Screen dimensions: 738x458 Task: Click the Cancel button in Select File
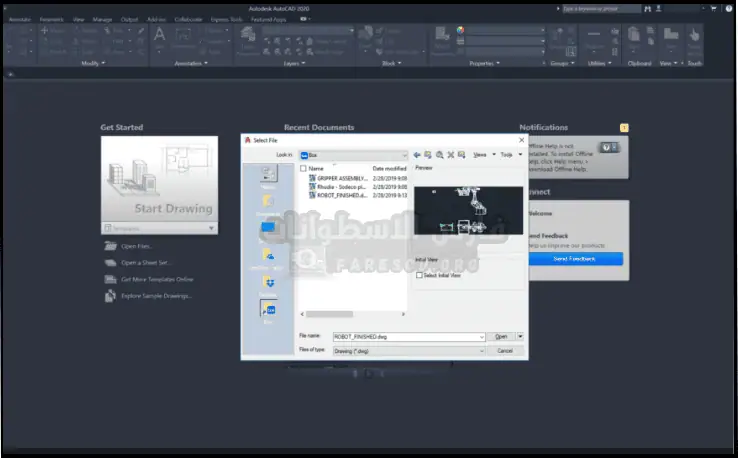tap(505, 351)
